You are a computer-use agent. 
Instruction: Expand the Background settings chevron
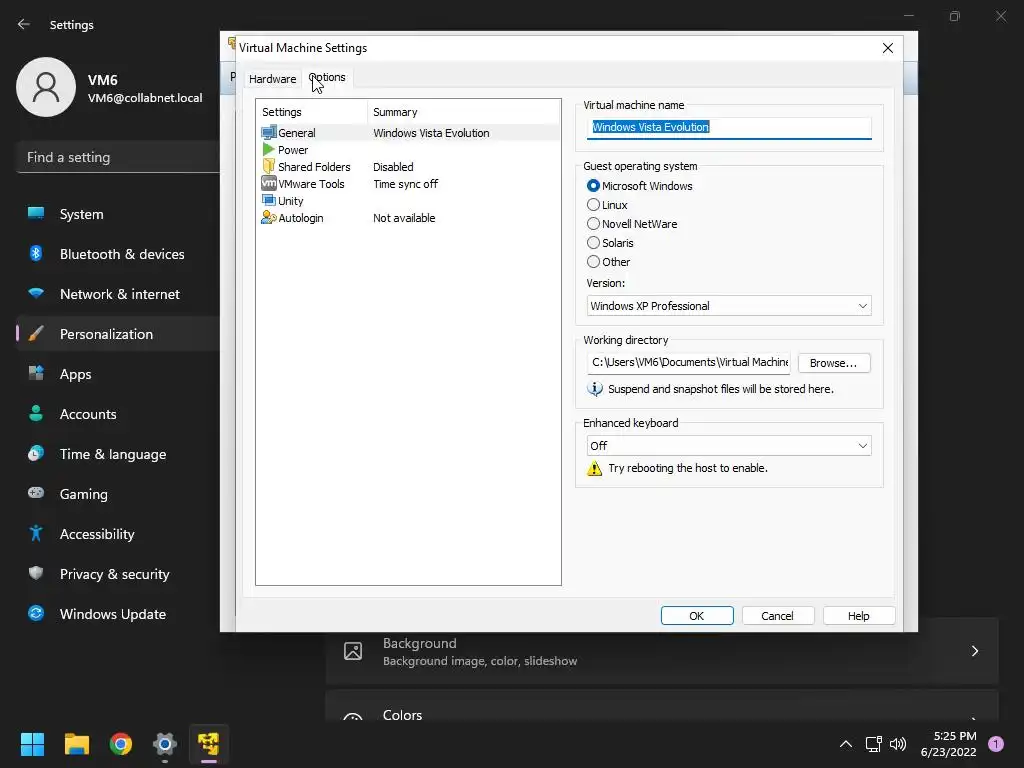tap(974, 651)
